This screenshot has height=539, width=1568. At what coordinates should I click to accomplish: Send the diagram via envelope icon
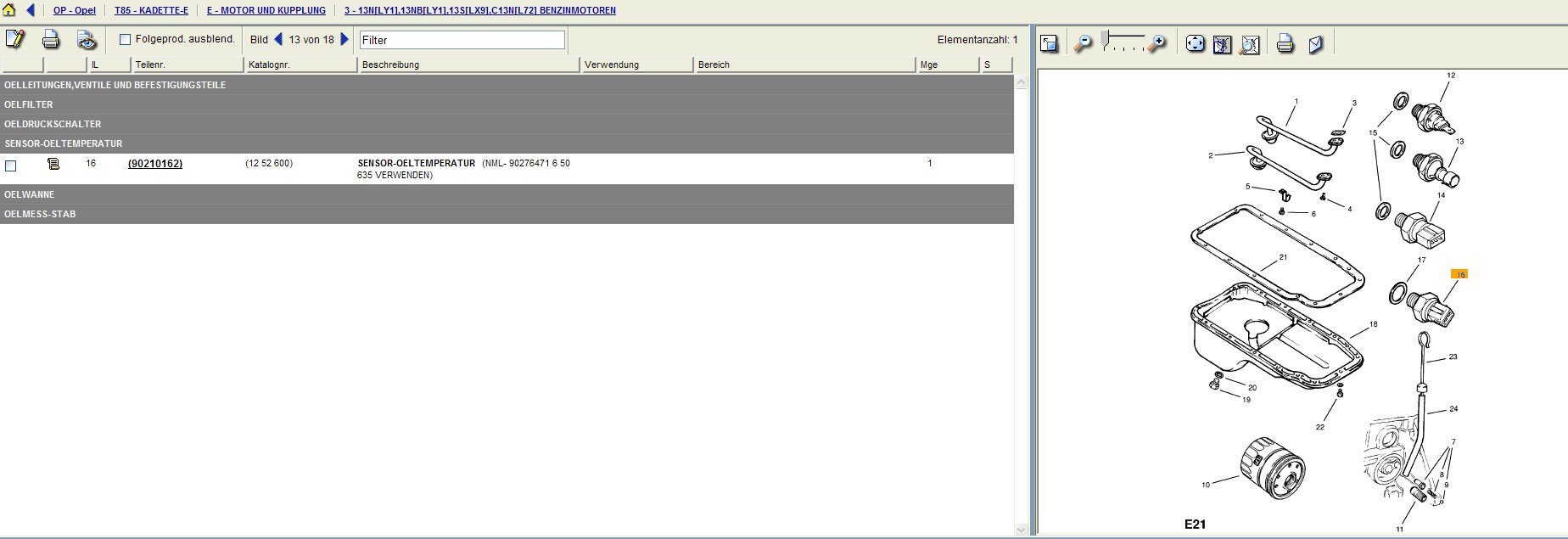(1315, 43)
